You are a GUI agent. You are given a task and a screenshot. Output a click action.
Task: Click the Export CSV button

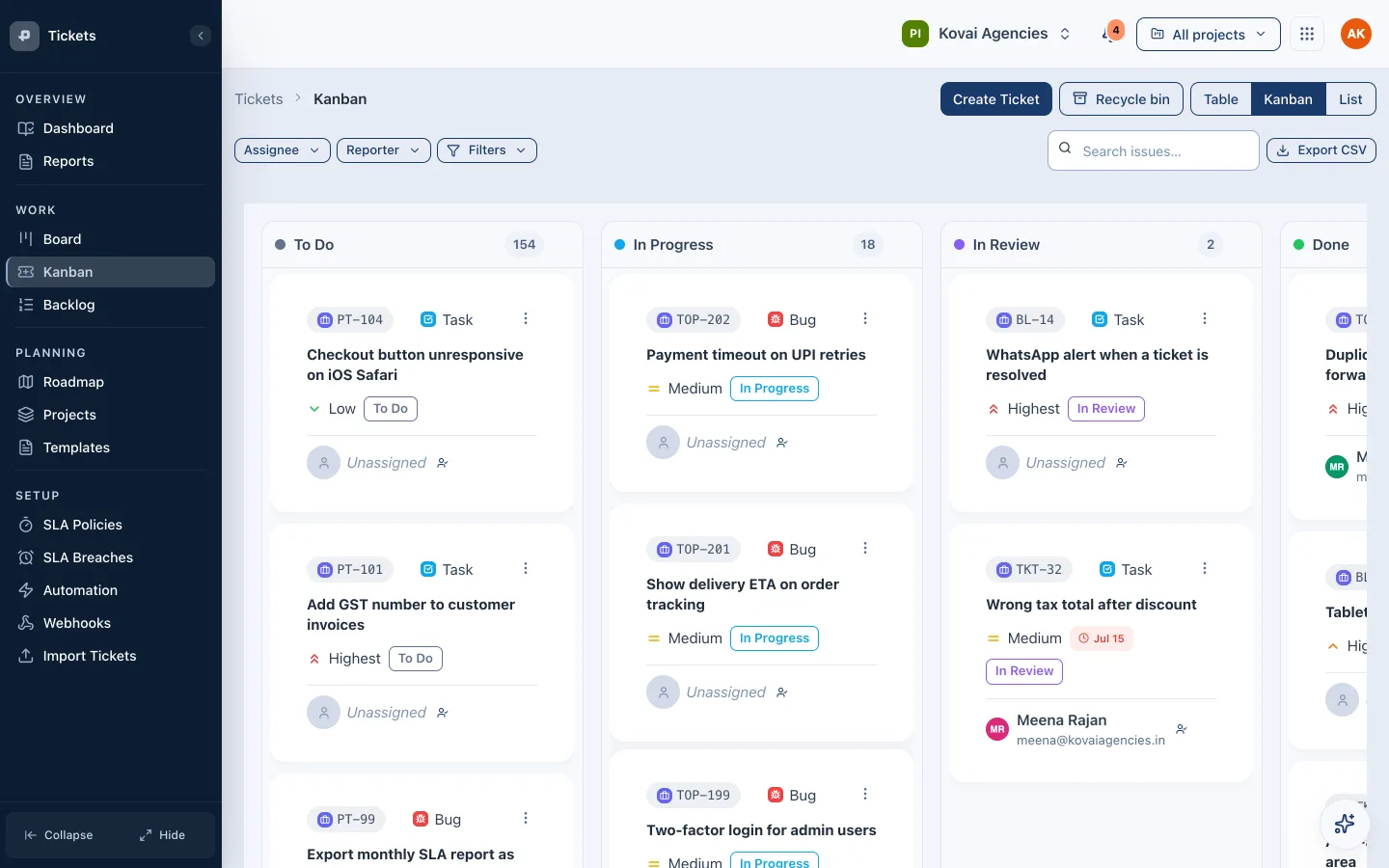[1321, 150]
